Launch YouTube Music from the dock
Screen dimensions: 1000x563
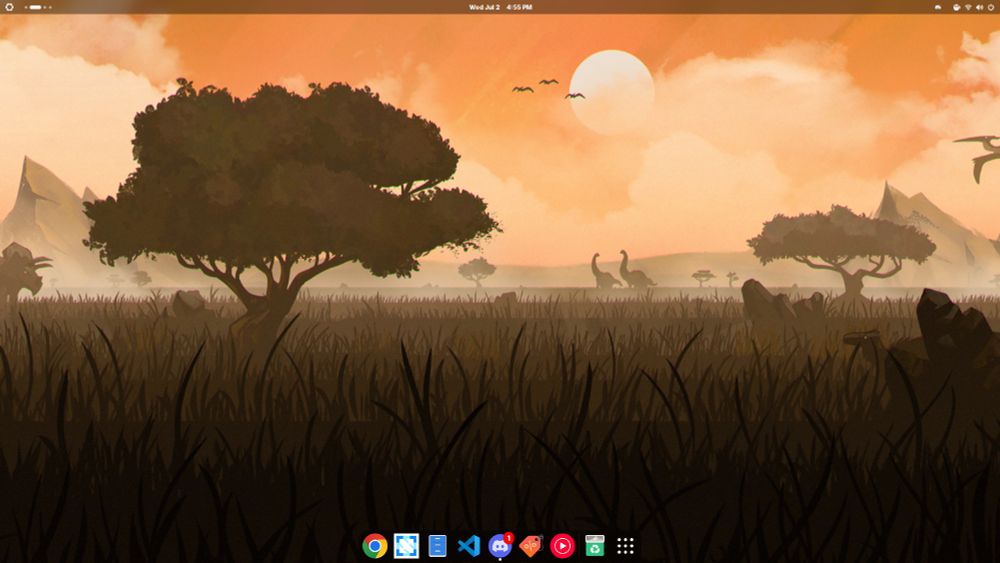[x=562, y=546]
